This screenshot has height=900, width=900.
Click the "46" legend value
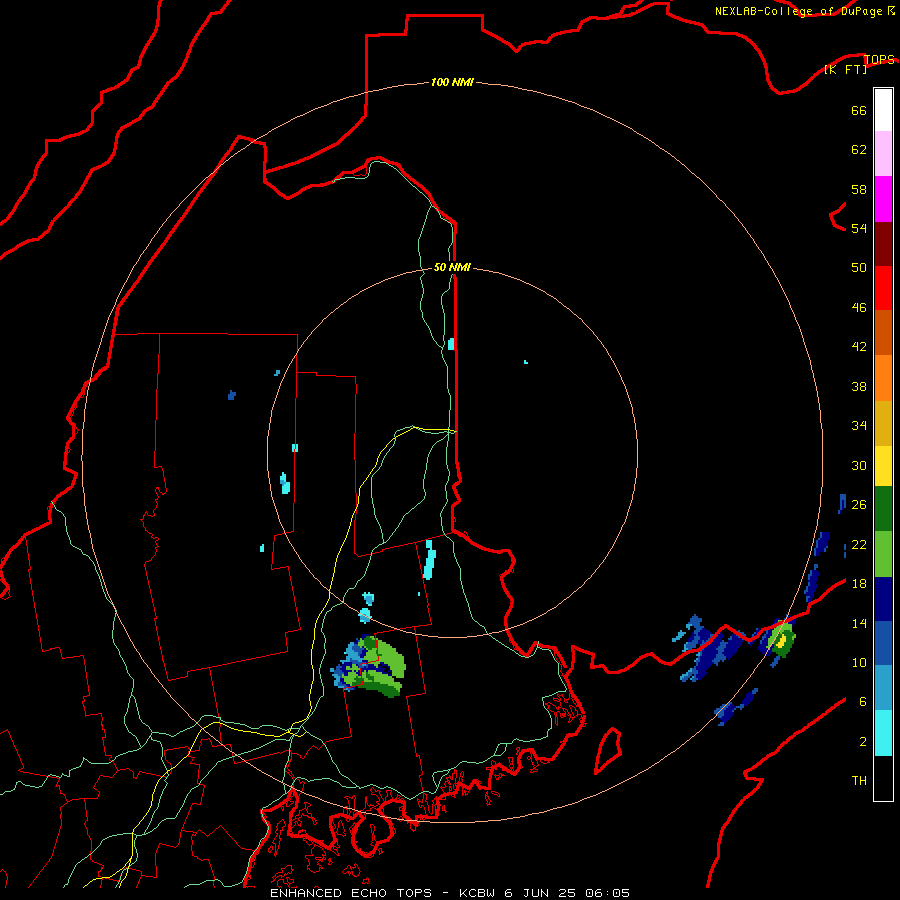[x=859, y=308]
